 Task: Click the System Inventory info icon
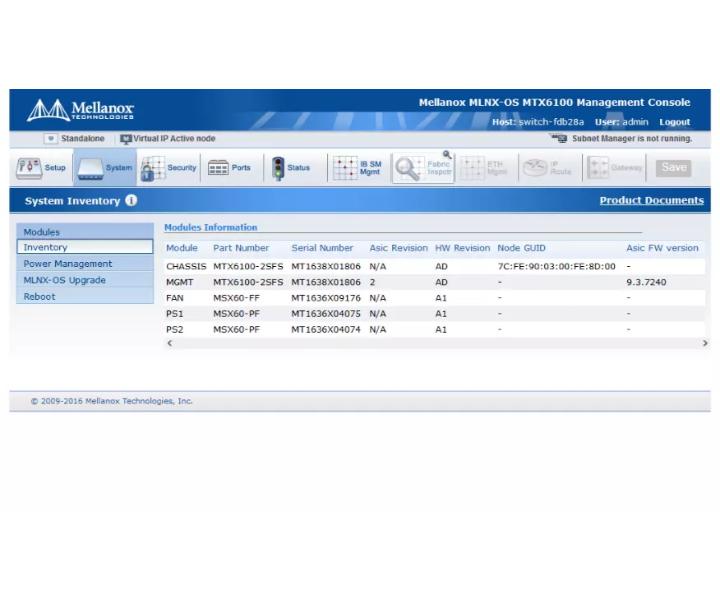[x=131, y=201]
